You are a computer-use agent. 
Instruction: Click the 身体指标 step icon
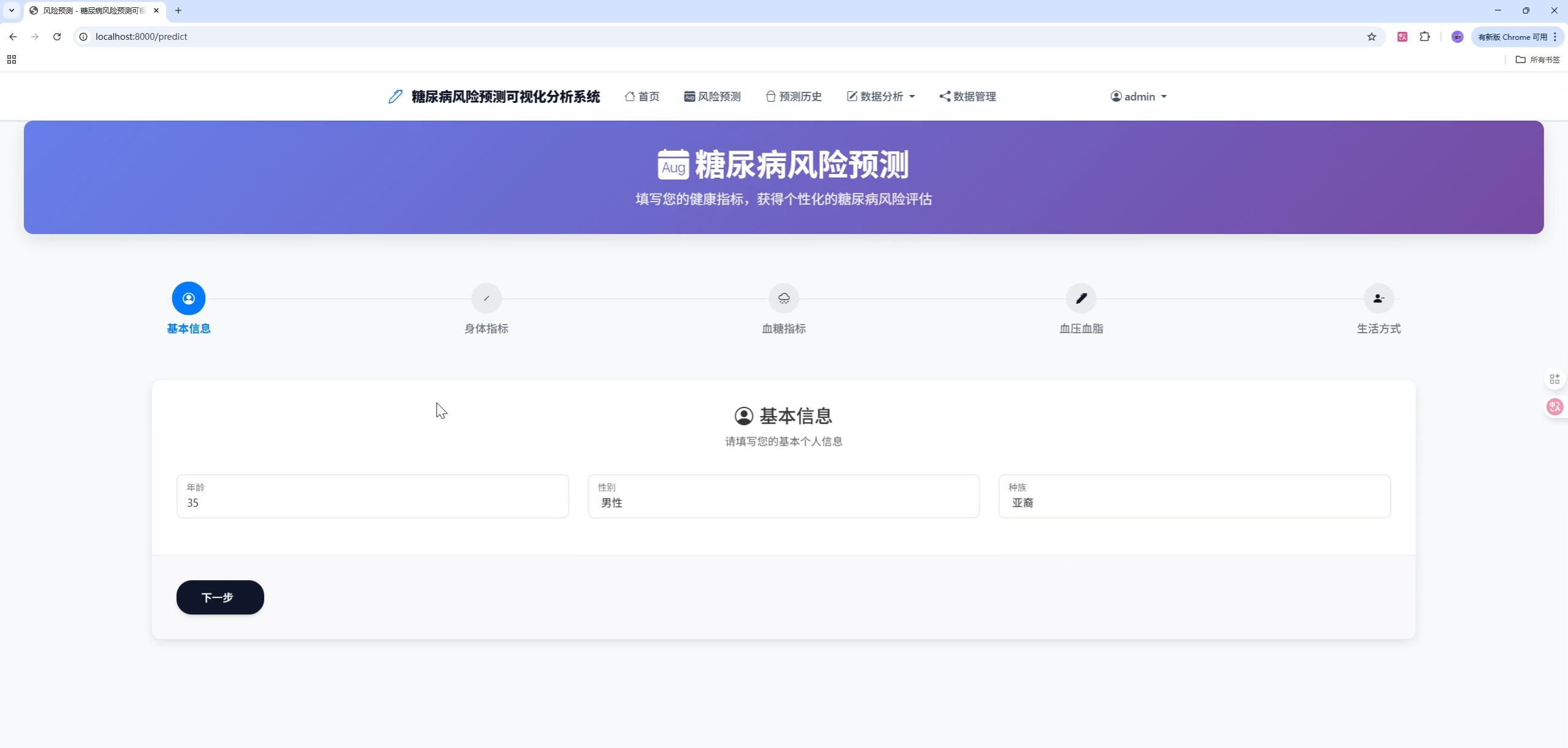pyautogui.click(x=486, y=298)
